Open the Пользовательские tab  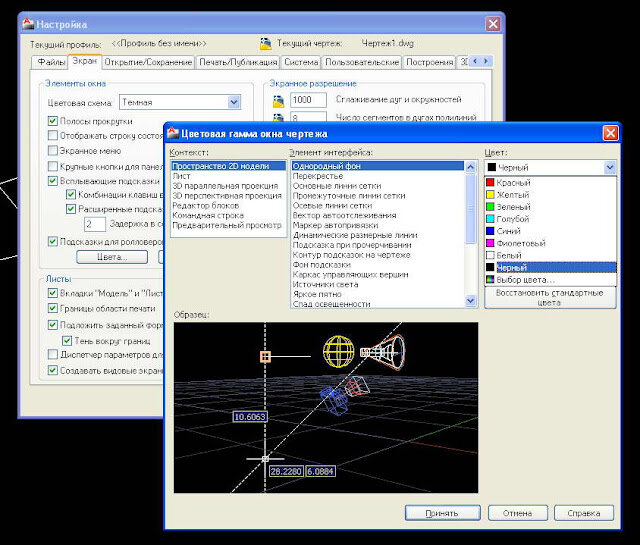click(362, 62)
